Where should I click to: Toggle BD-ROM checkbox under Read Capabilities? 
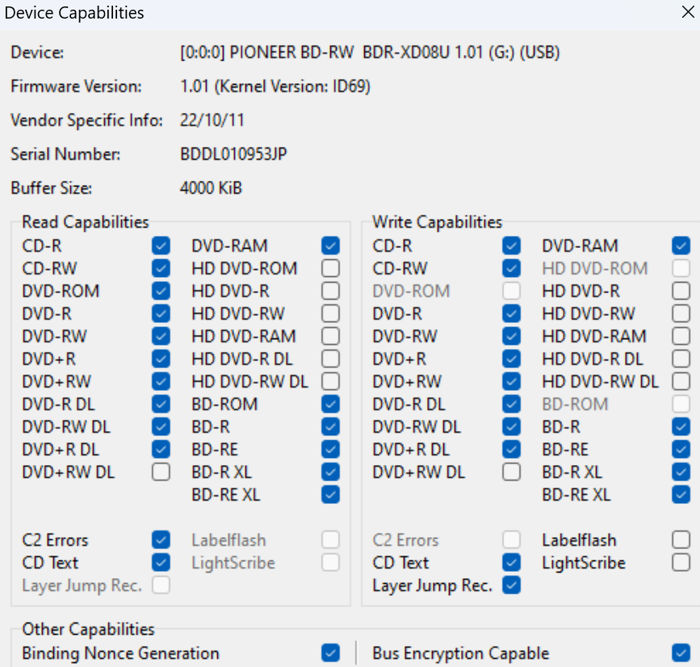330,404
